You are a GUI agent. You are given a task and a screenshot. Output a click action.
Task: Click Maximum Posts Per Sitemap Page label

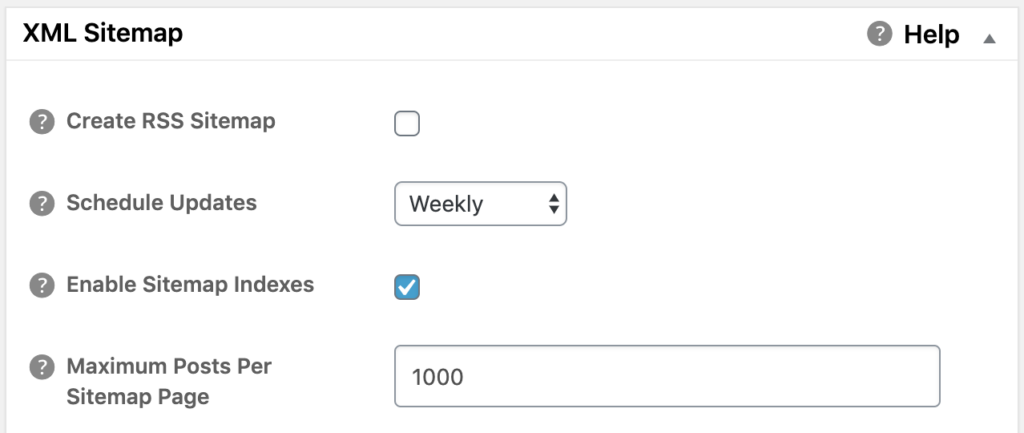pyautogui.click(x=168, y=381)
